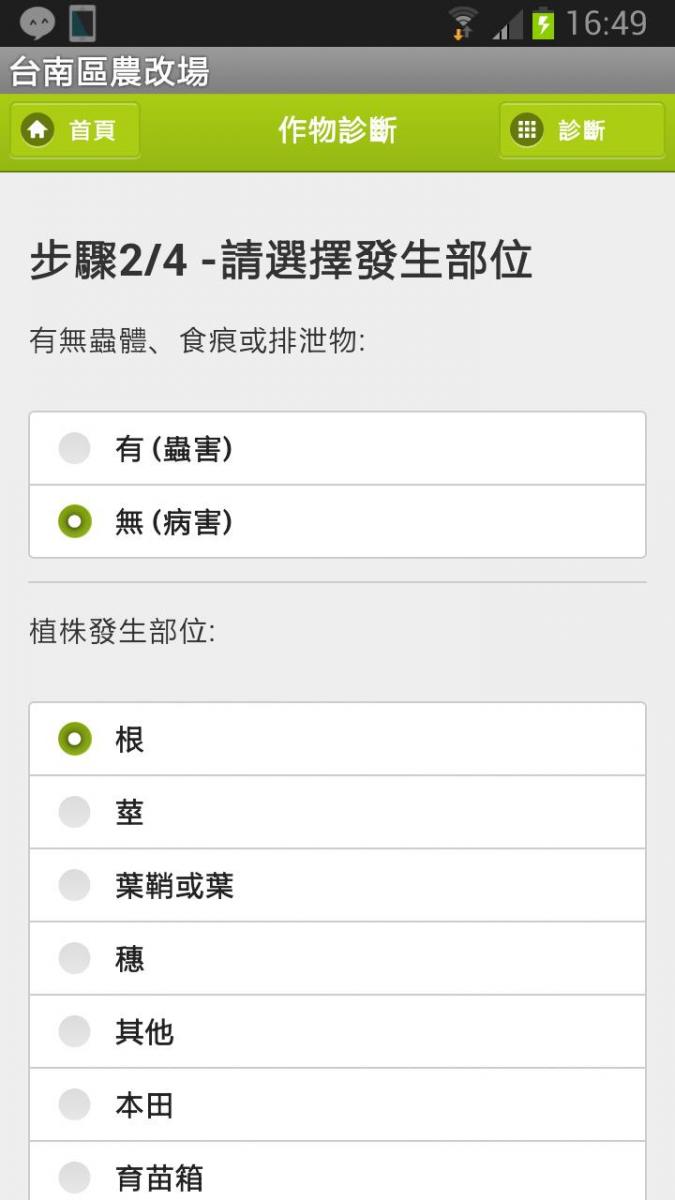Tap the screenshot notification icon in status bar
The width and height of the screenshot is (675, 1200).
[x=82, y=22]
